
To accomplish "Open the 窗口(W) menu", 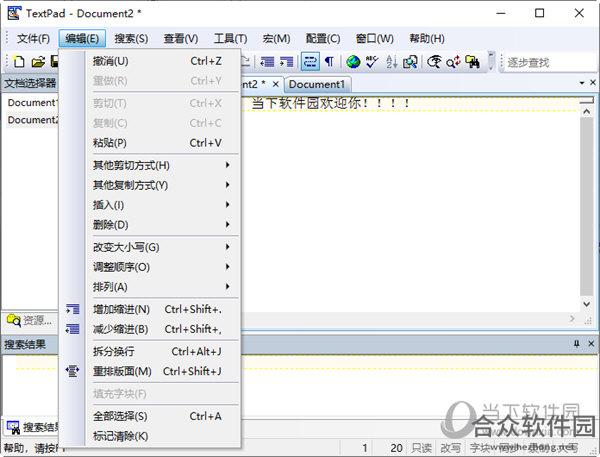I will (375, 39).
